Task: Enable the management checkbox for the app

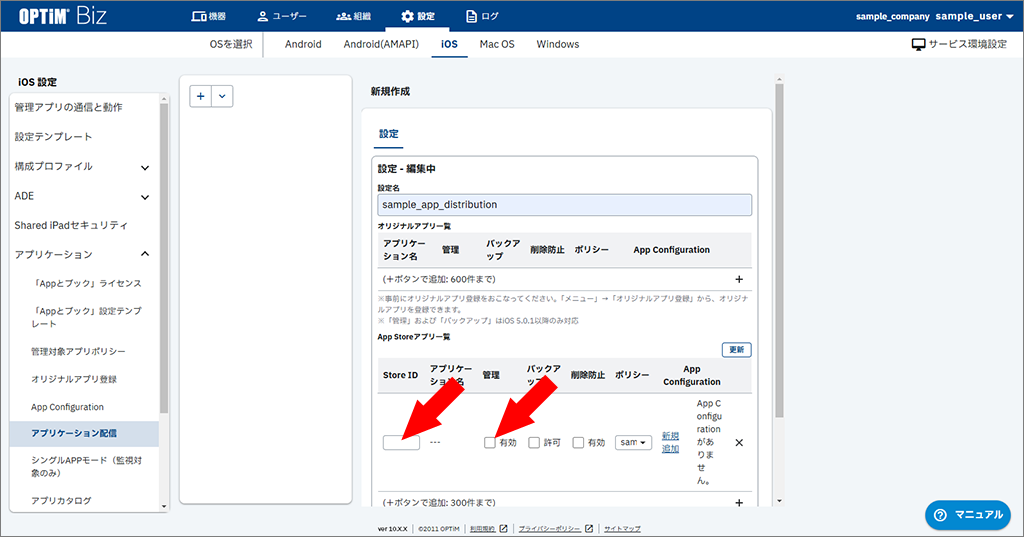Action: point(490,443)
